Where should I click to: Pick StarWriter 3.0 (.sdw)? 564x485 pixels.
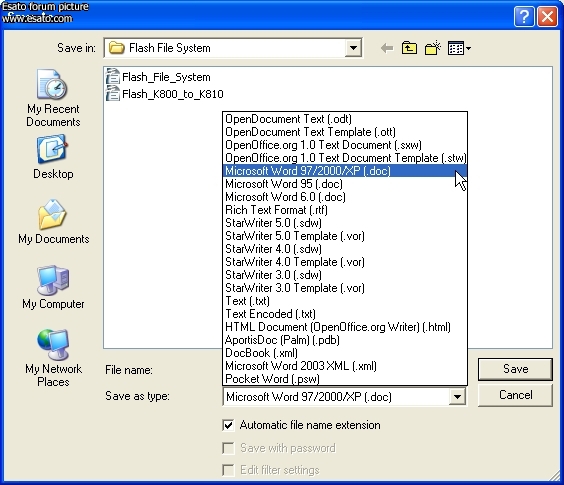click(x=345, y=275)
